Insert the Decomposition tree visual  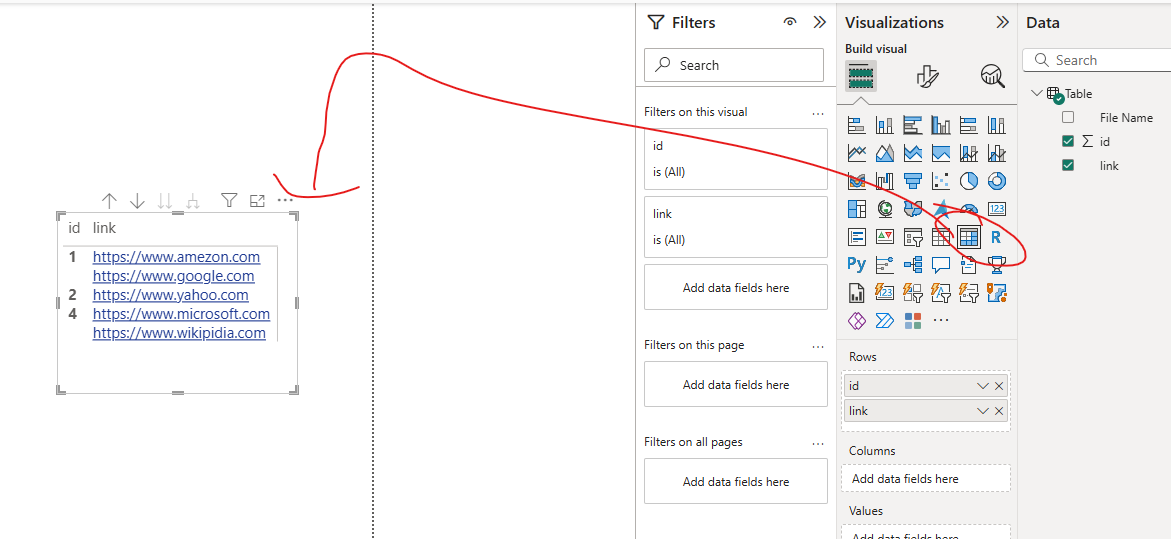pos(912,264)
